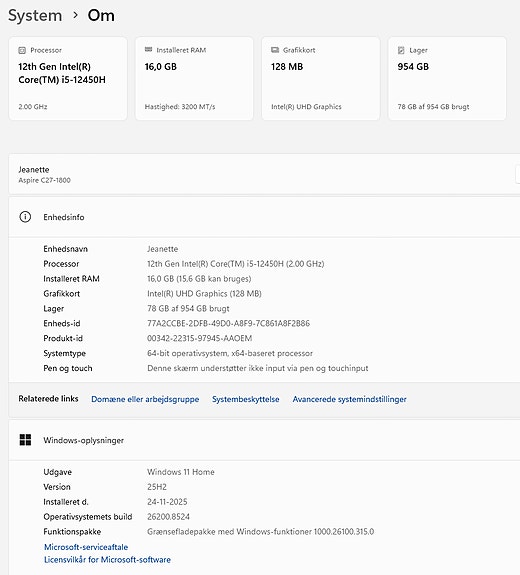Click the Enhedsinfo info circle icon

(x=25, y=217)
